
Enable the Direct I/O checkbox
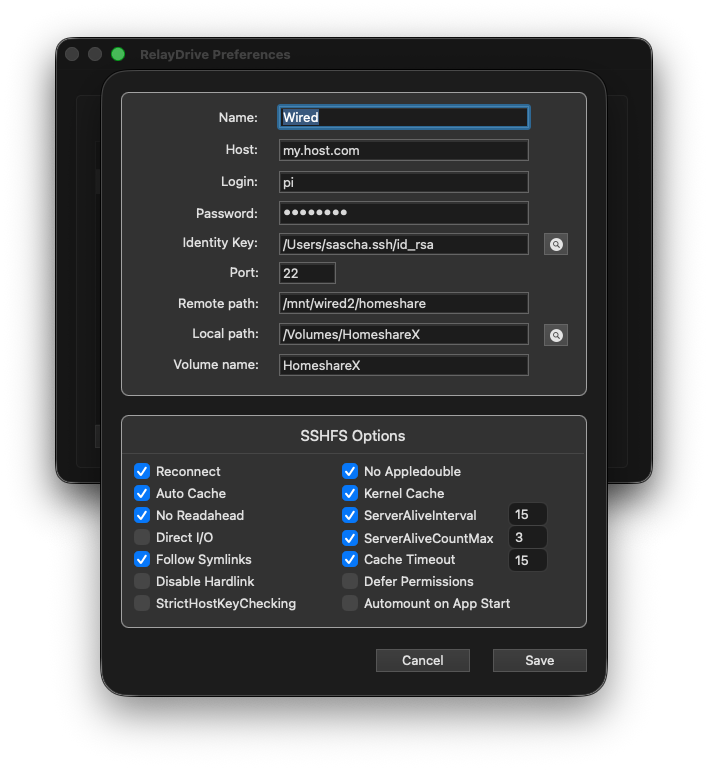(x=142, y=537)
